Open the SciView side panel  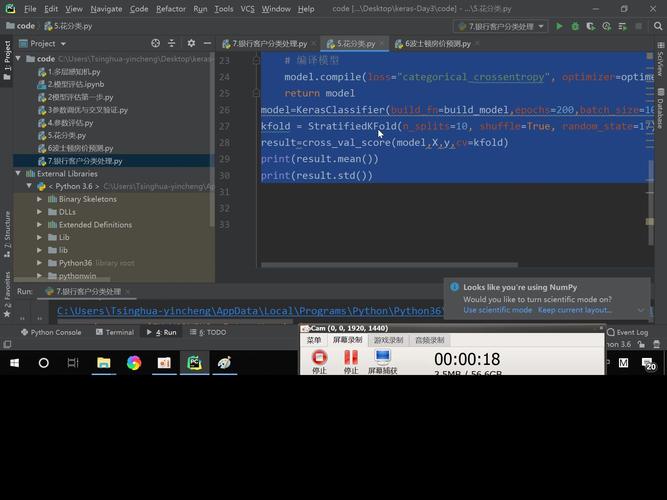click(x=661, y=59)
